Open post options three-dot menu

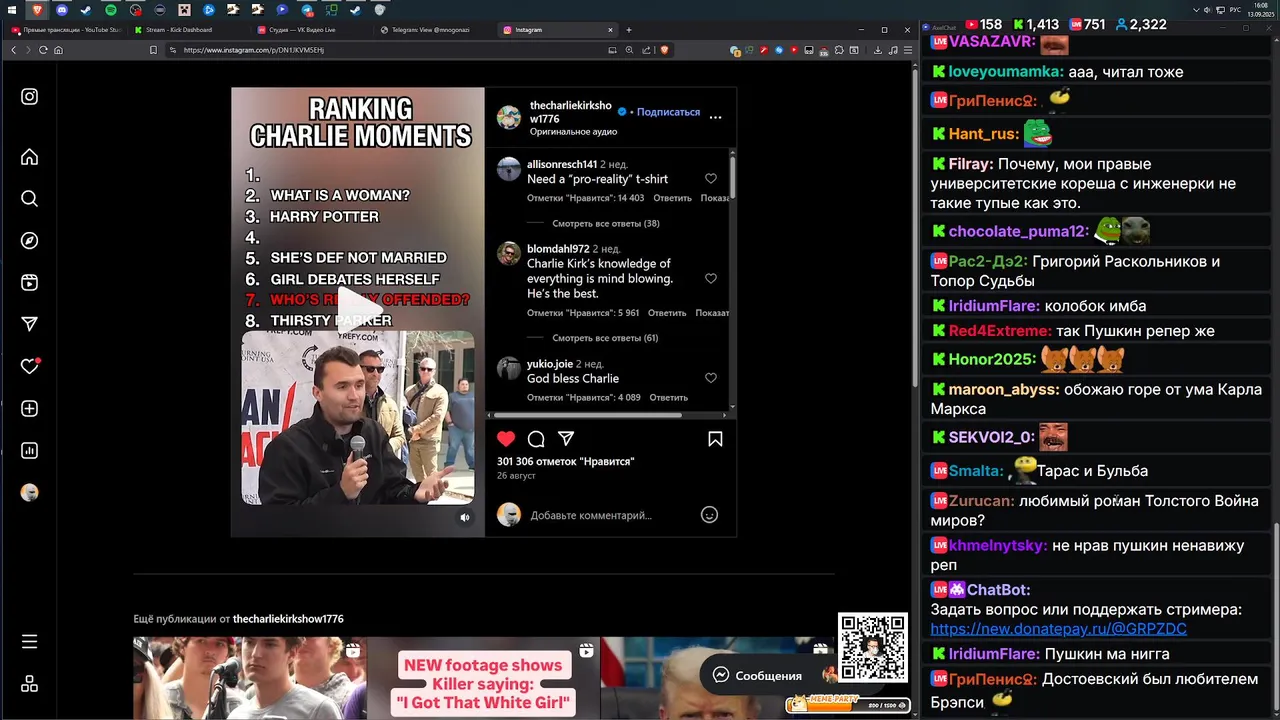(715, 117)
